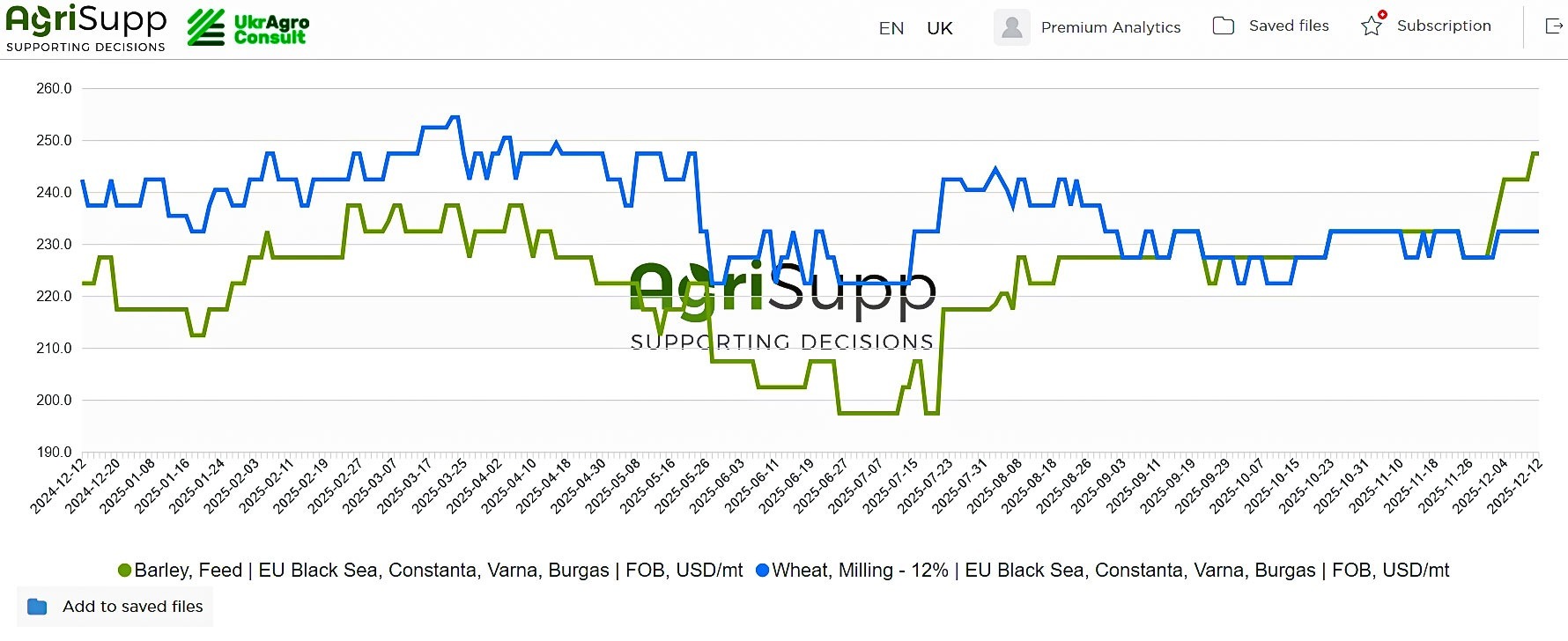
Task: Open the UkrAgro Consult logo link
Action: click(x=248, y=28)
